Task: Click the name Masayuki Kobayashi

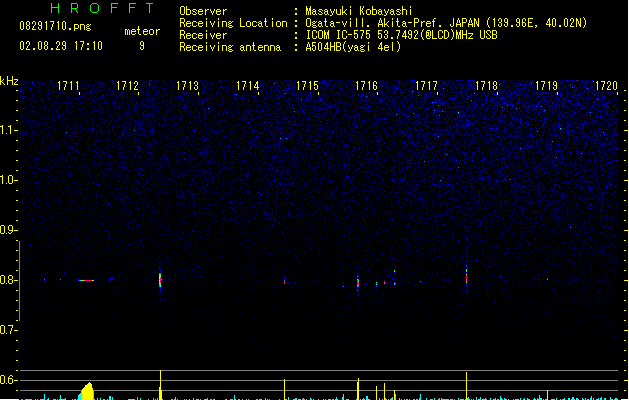Action: pos(359,11)
